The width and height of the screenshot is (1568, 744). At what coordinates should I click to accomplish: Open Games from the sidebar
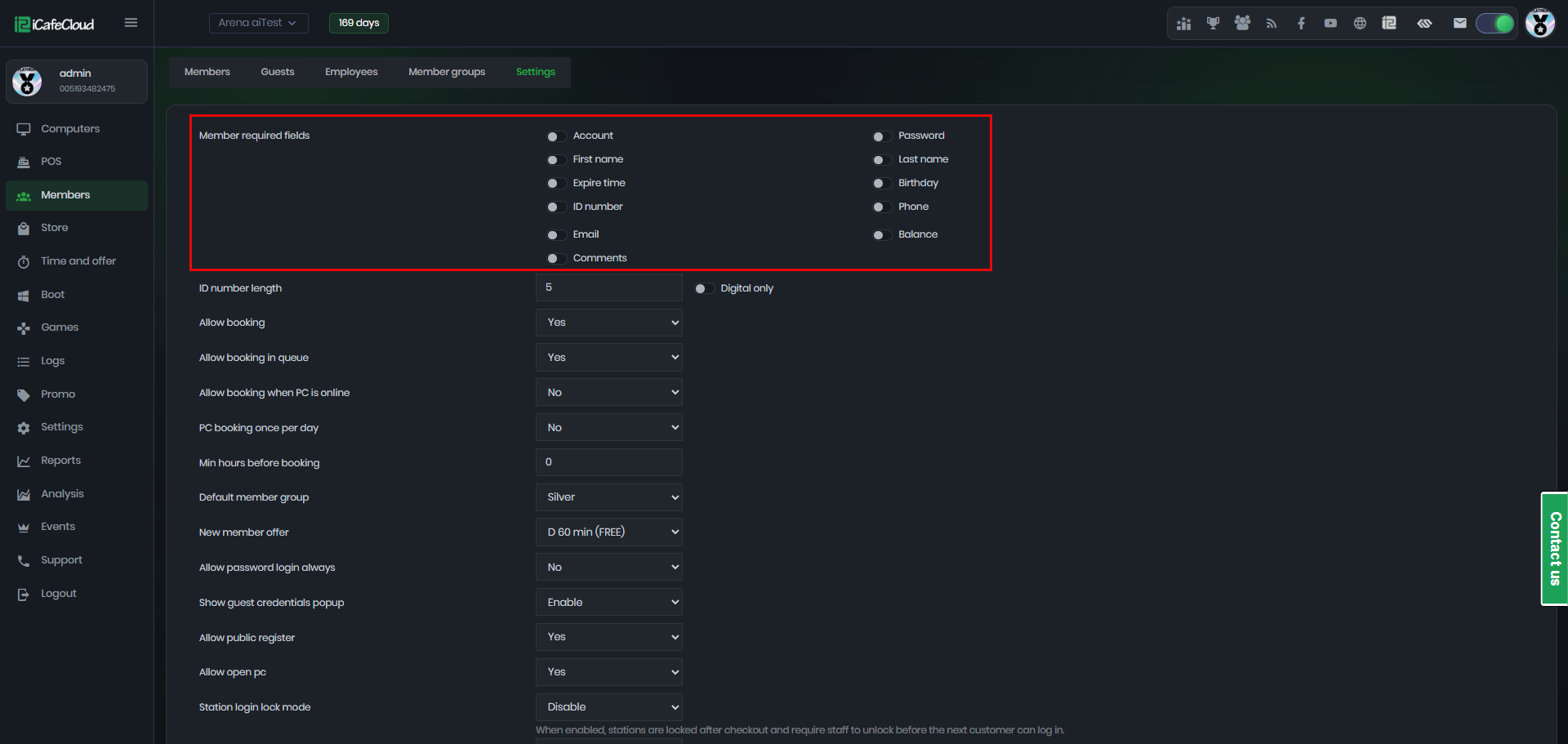pyautogui.click(x=77, y=327)
